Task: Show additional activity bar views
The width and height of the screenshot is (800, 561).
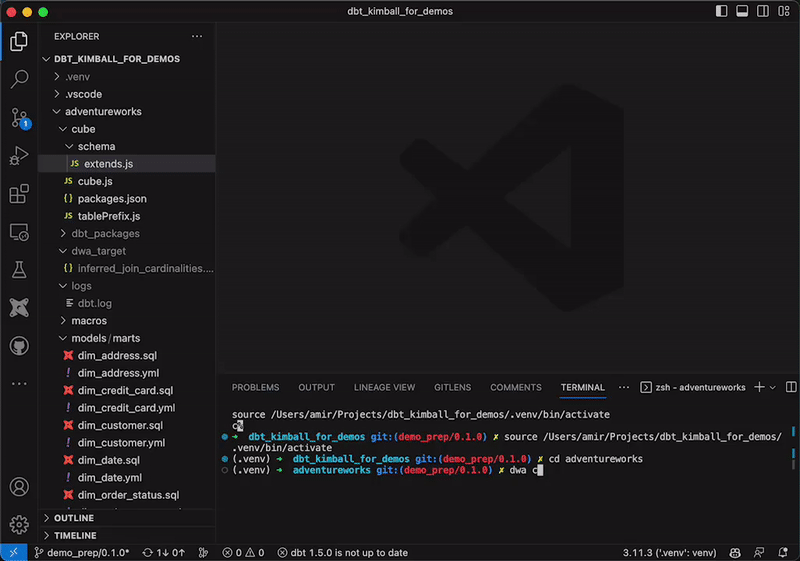Action: [x=19, y=384]
